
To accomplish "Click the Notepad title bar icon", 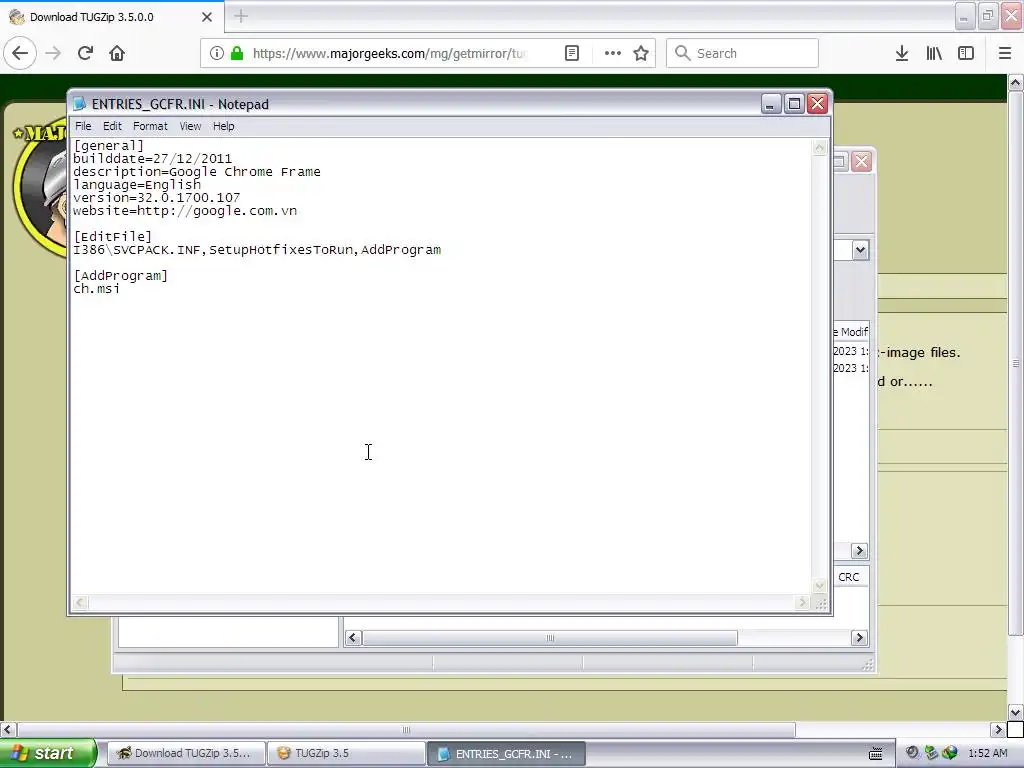I will click(x=80, y=104).
